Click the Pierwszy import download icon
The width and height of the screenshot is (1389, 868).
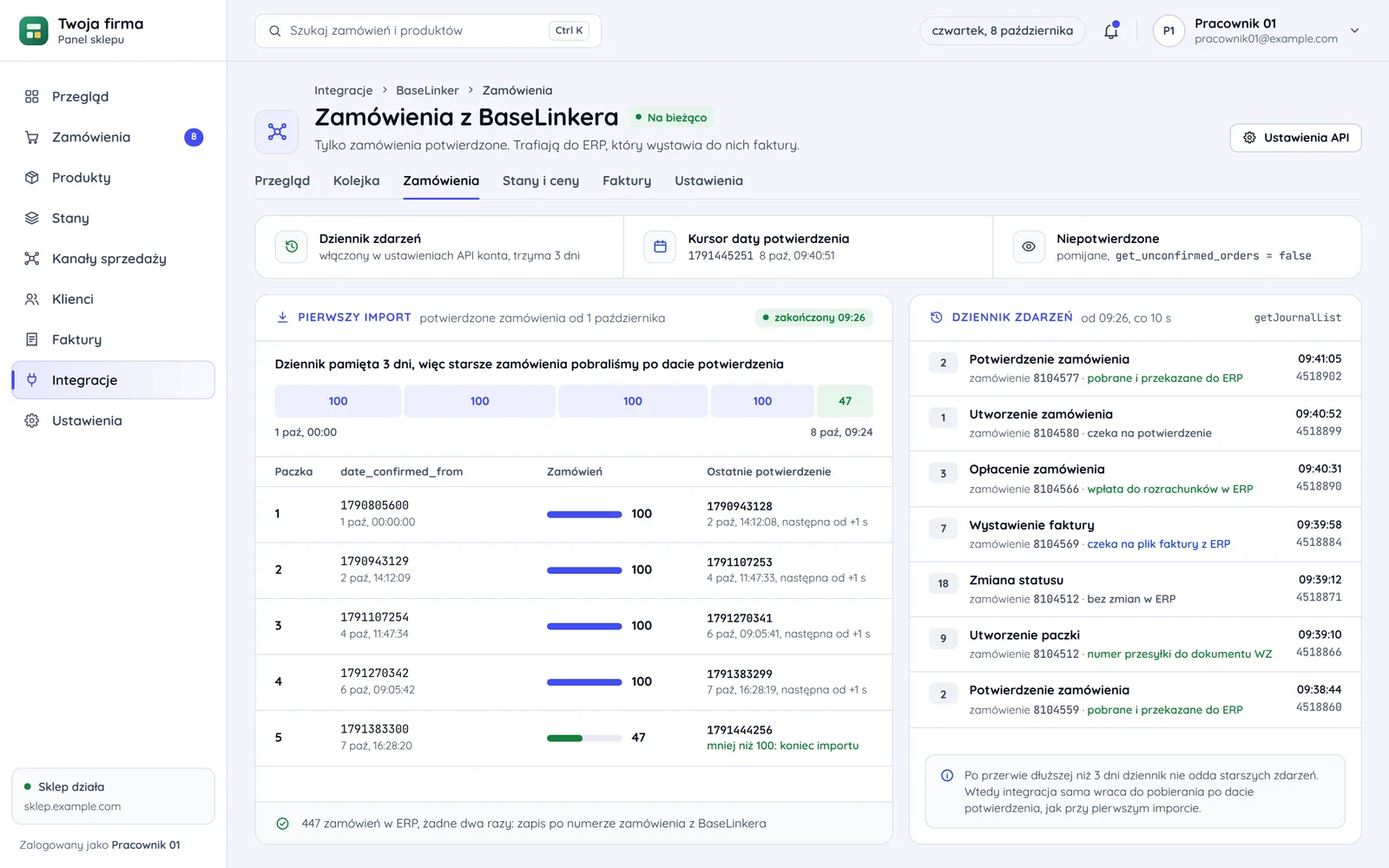(x=282, y=318)
